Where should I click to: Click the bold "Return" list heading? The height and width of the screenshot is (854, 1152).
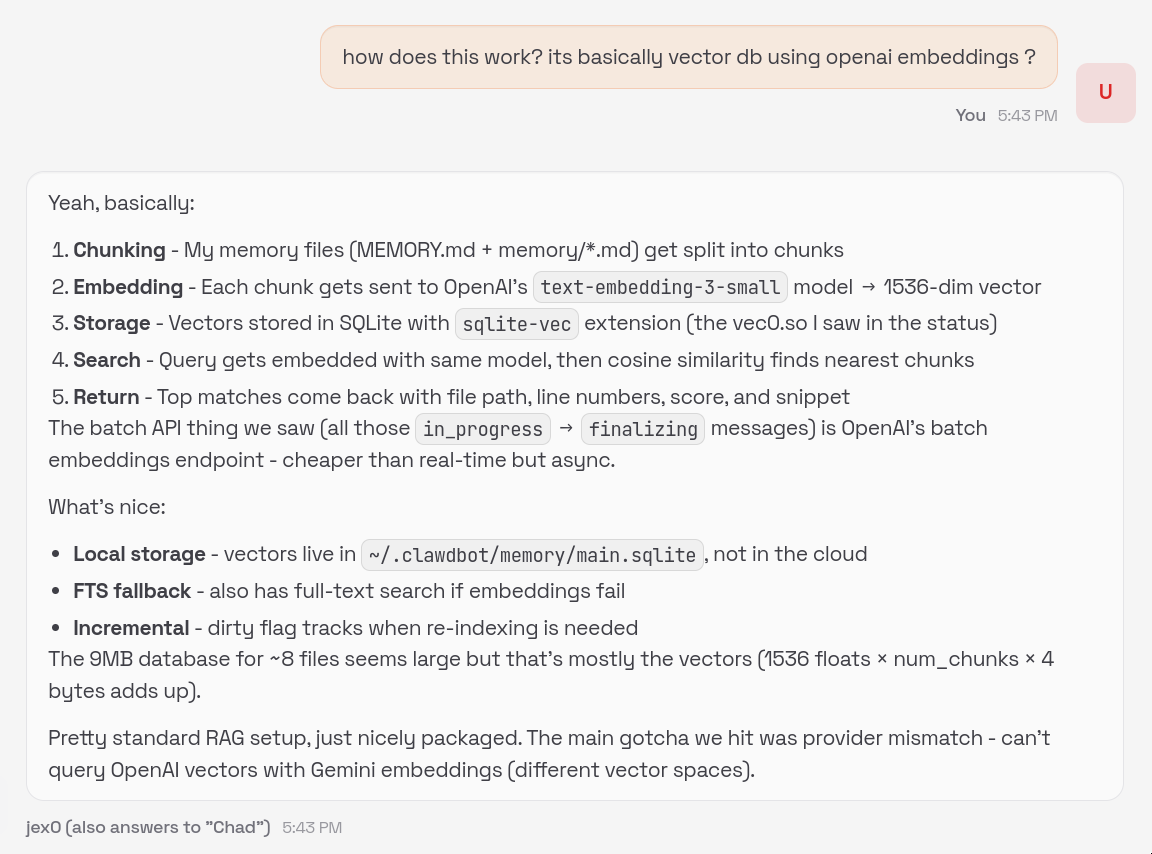point(108,397)
